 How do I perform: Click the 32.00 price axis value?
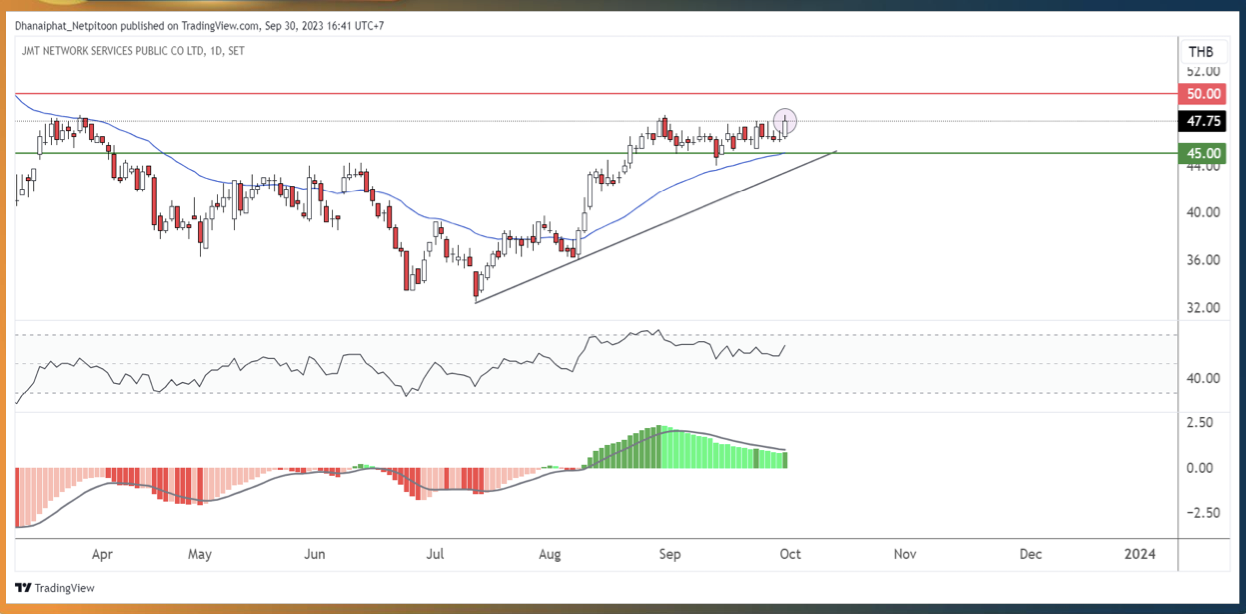(x=1202, y=307)
